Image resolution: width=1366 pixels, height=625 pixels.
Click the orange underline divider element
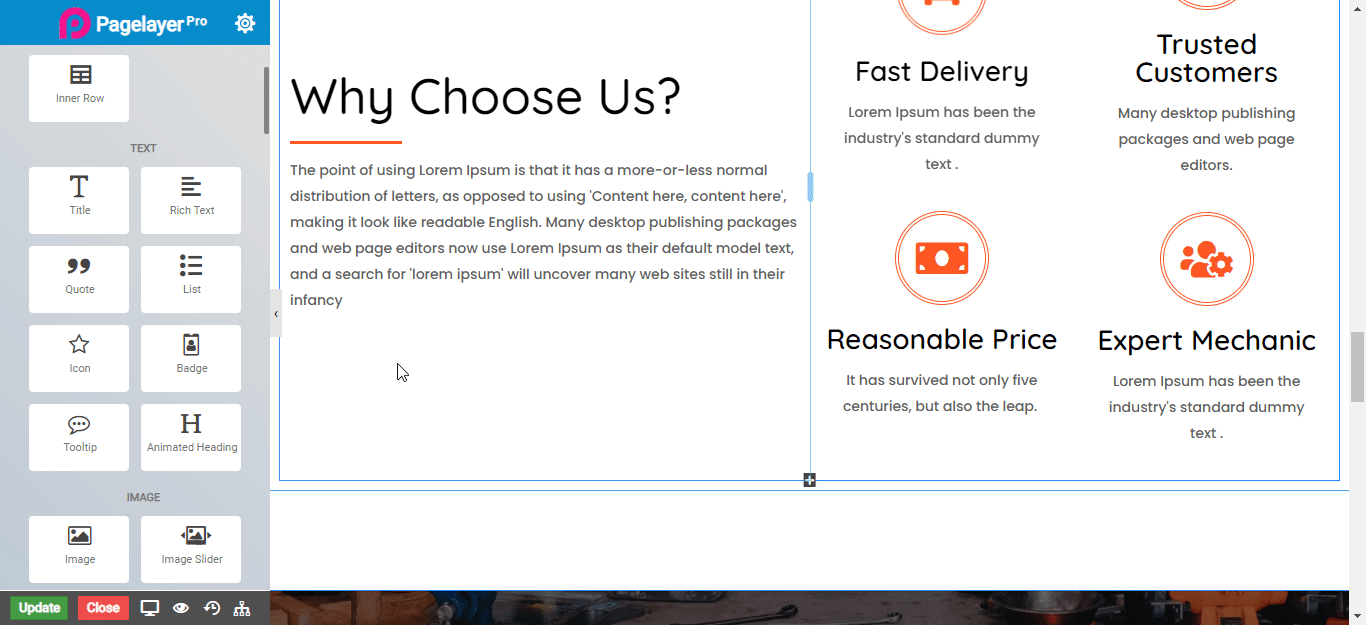click(346, 142)
